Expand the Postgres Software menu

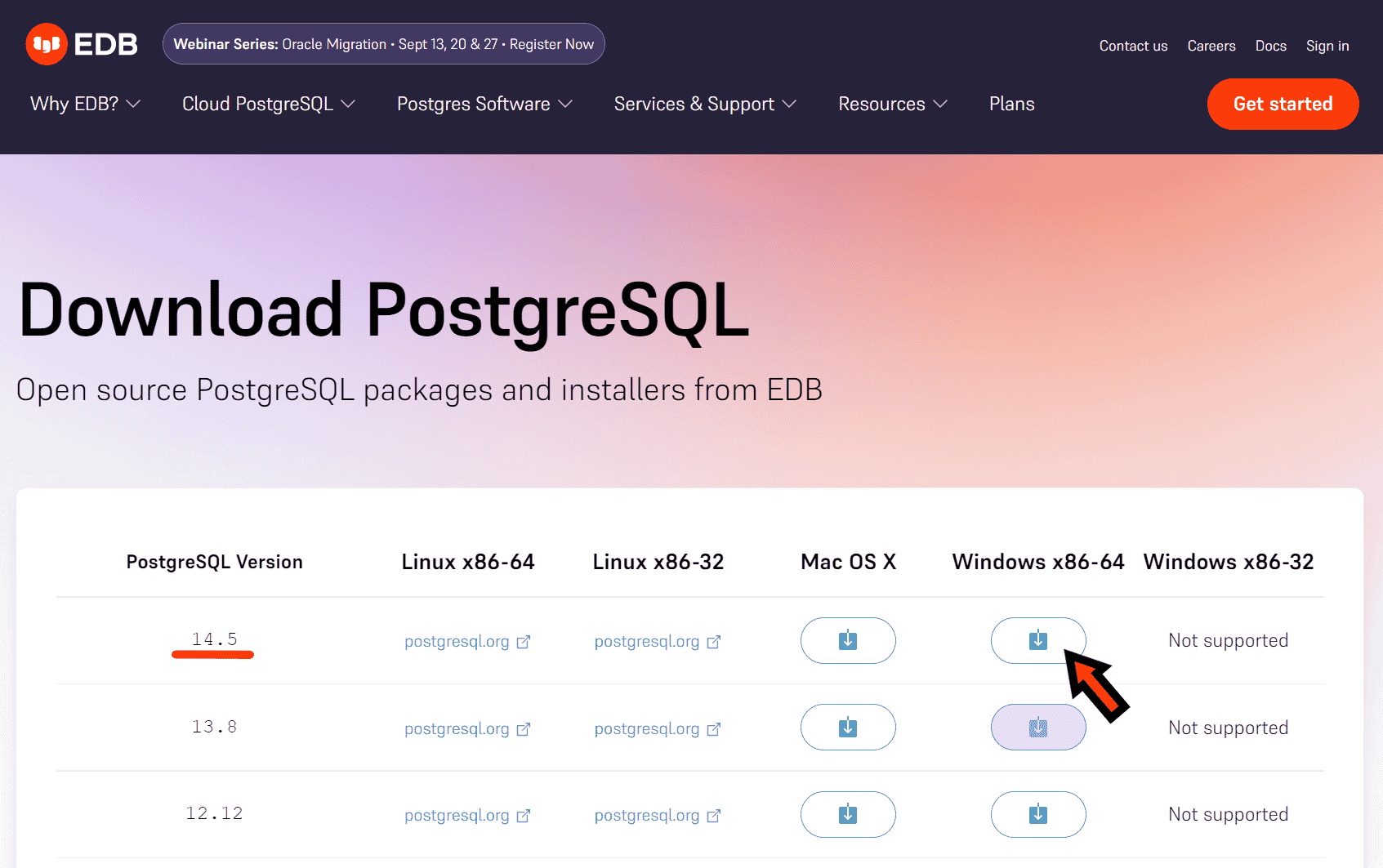click(x=485, y=104)
